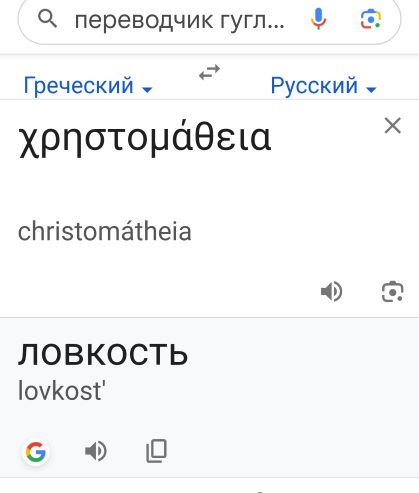Listen to the Greek source word

(331, 292)
